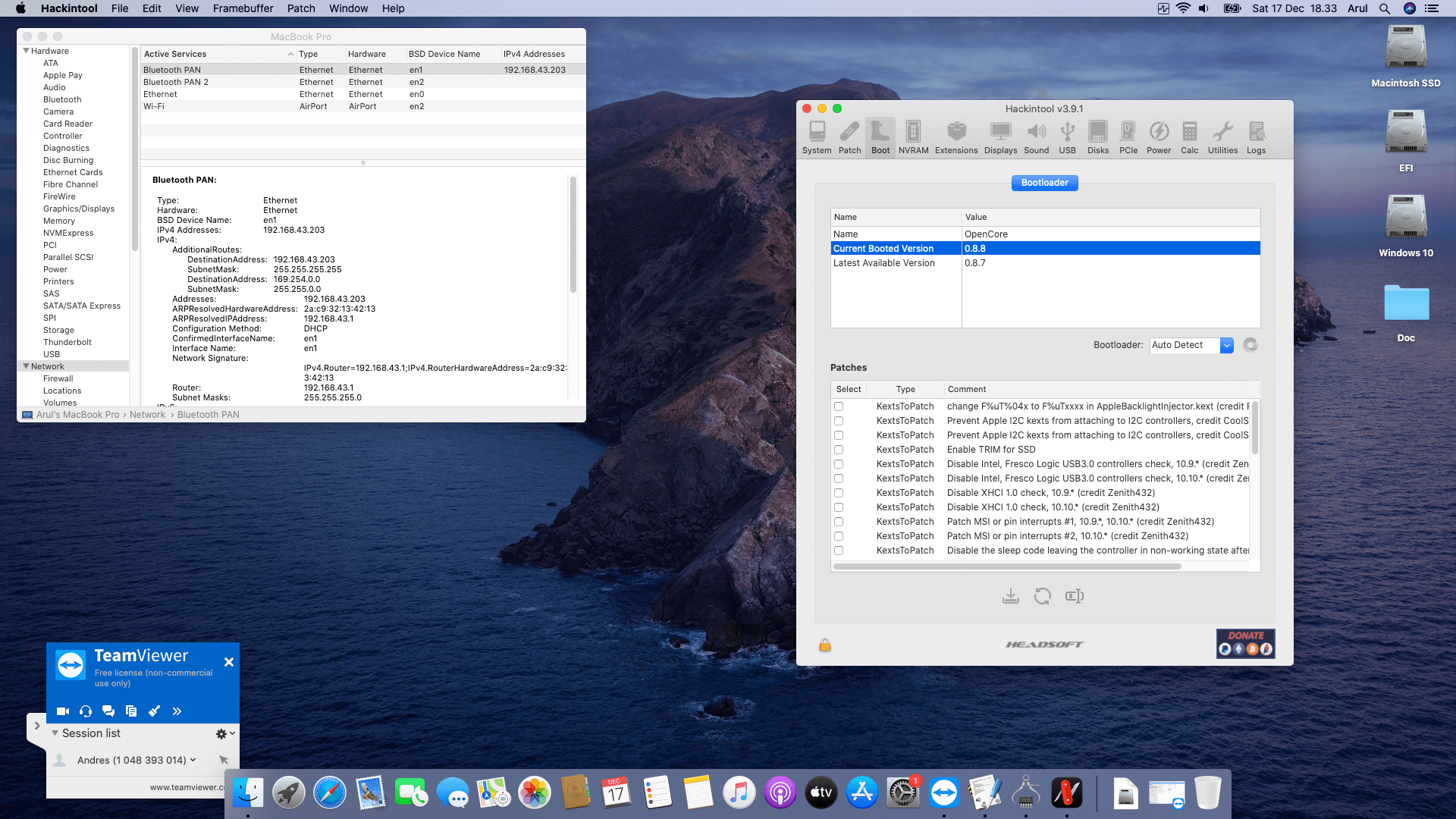Image resolution: width=1456 pixels, height=819 pixels.
Task: Click the Disks toolbar icon
Action: [x=1097, y=136]
